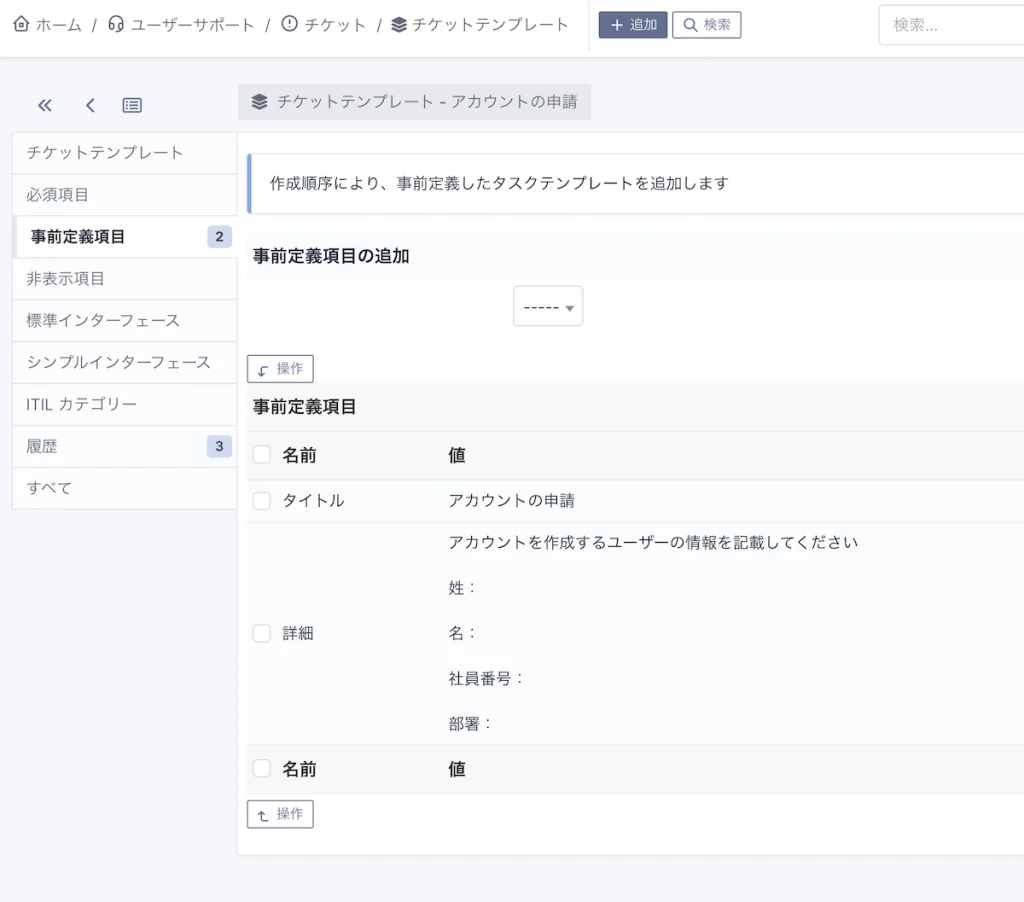This screenshot has width=1024, height=902.
Task: Click the 社員番号： line in details
Action: point(486,679)
